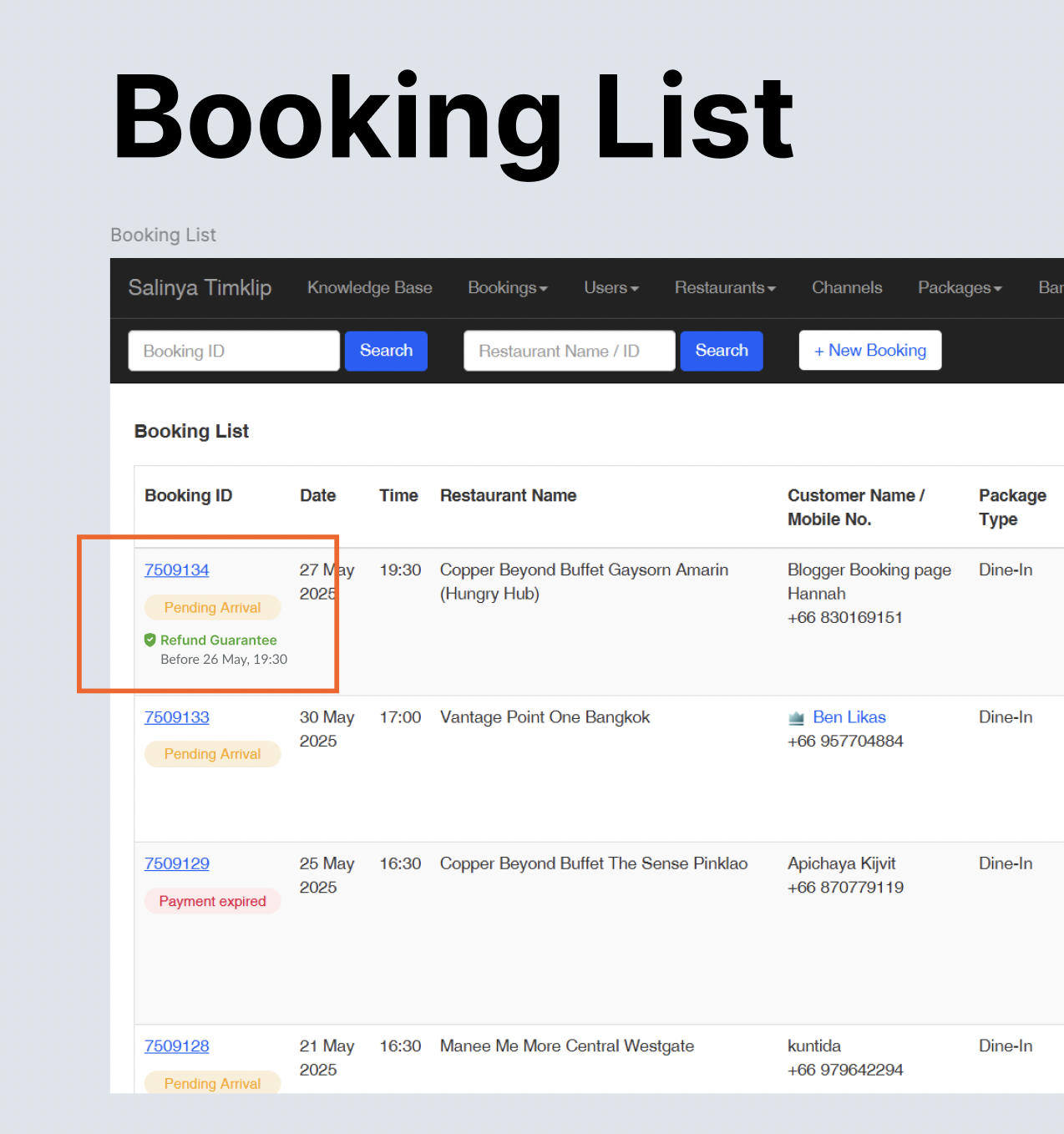Click the + New Booking button

pyautogui.click(x=869, y=351)
